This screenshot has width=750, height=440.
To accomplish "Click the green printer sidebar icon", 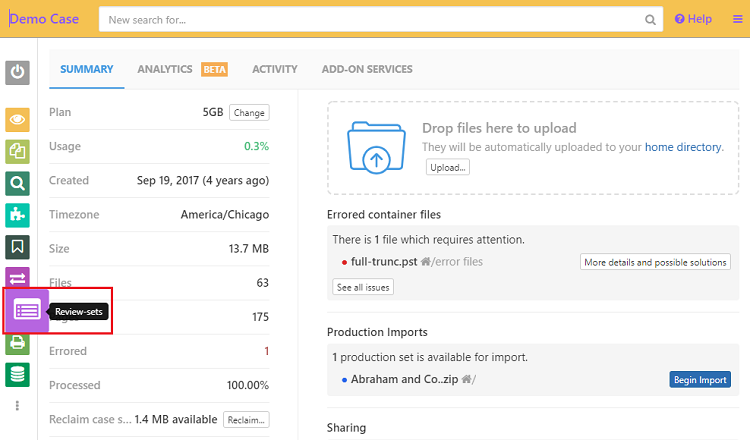I will click(x=18, y=343).
